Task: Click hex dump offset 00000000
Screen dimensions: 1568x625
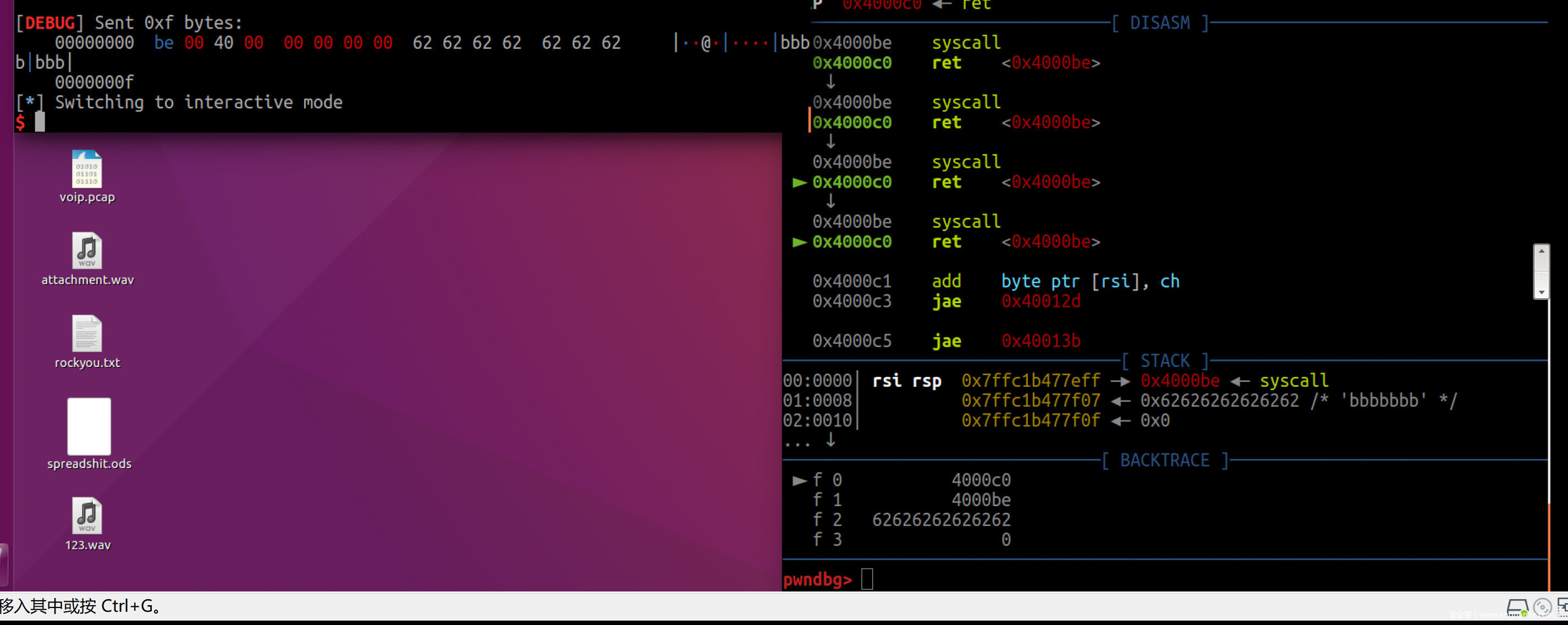Action: 95,43
